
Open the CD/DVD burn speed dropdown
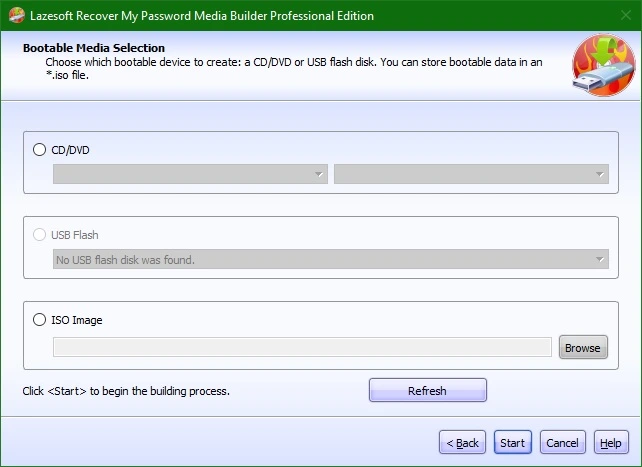[471, 174]
